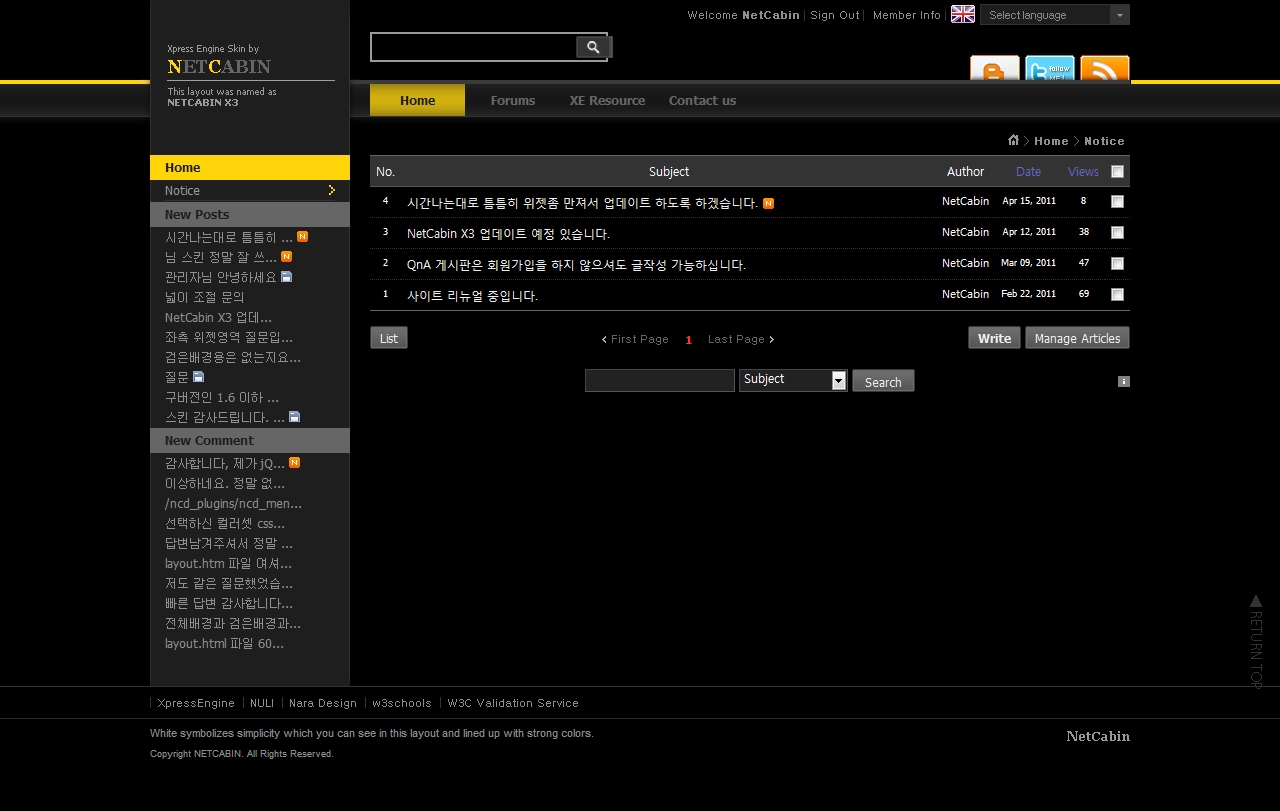Open post NetCabin X3 업데이트 예정 있습니다.

(x=508, y=234)
